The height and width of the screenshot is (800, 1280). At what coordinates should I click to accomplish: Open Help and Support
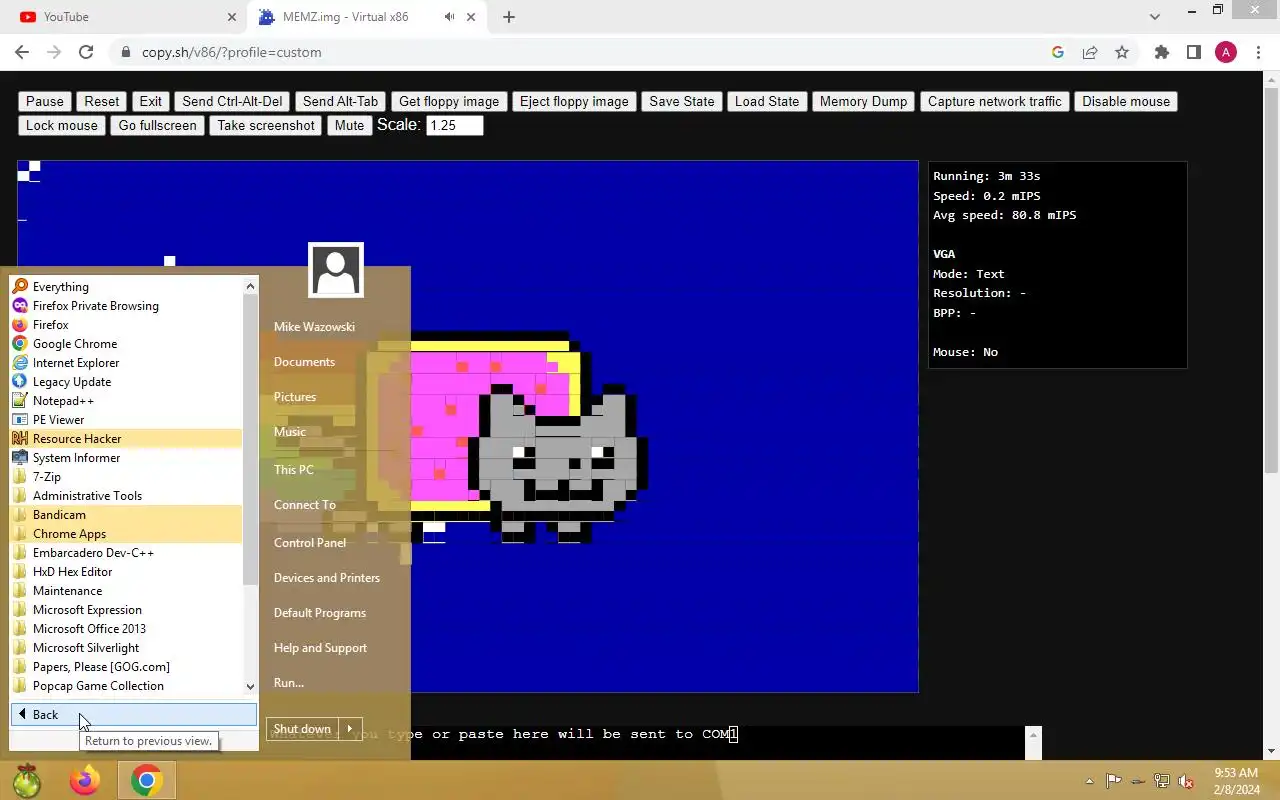(x=320, y=648)
